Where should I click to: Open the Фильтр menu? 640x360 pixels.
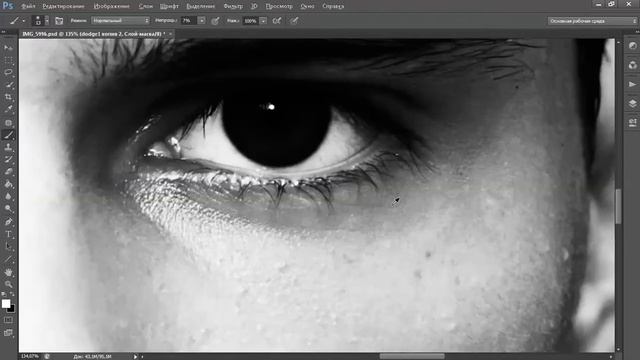pos(233,6)
